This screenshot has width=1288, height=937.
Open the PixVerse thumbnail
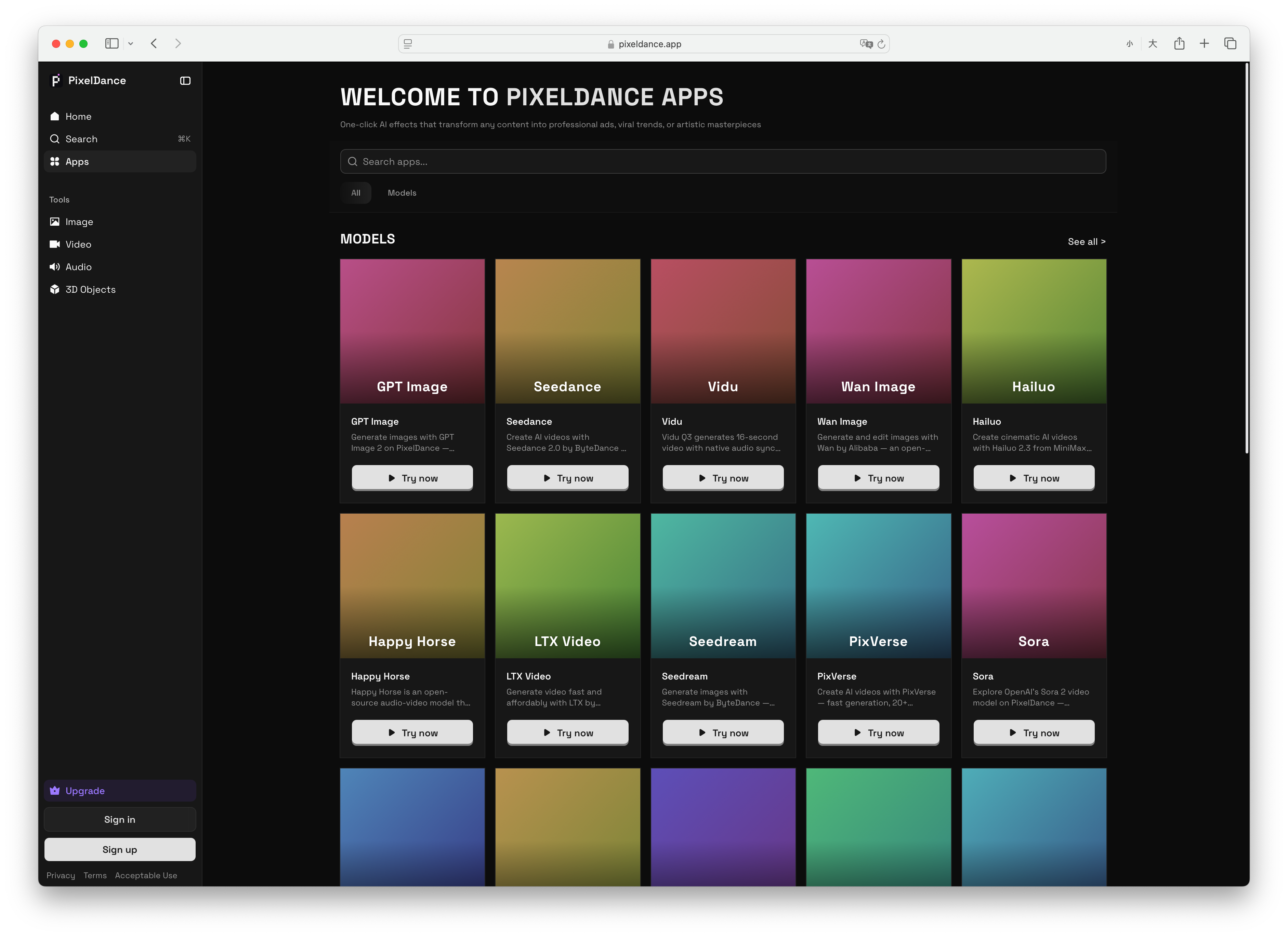[x=878, y=586]
